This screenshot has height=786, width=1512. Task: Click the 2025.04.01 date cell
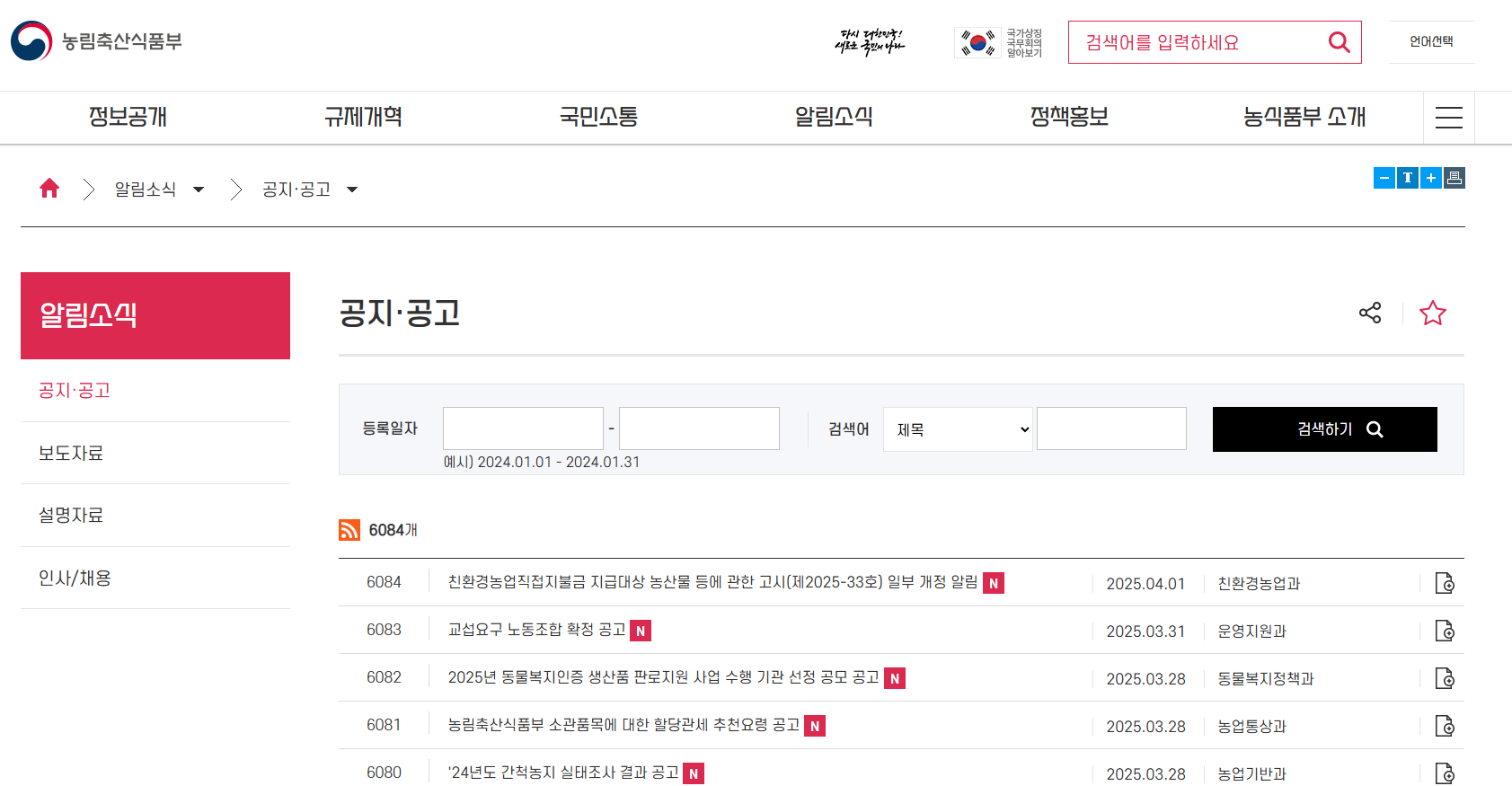(x=1145, y=584)
